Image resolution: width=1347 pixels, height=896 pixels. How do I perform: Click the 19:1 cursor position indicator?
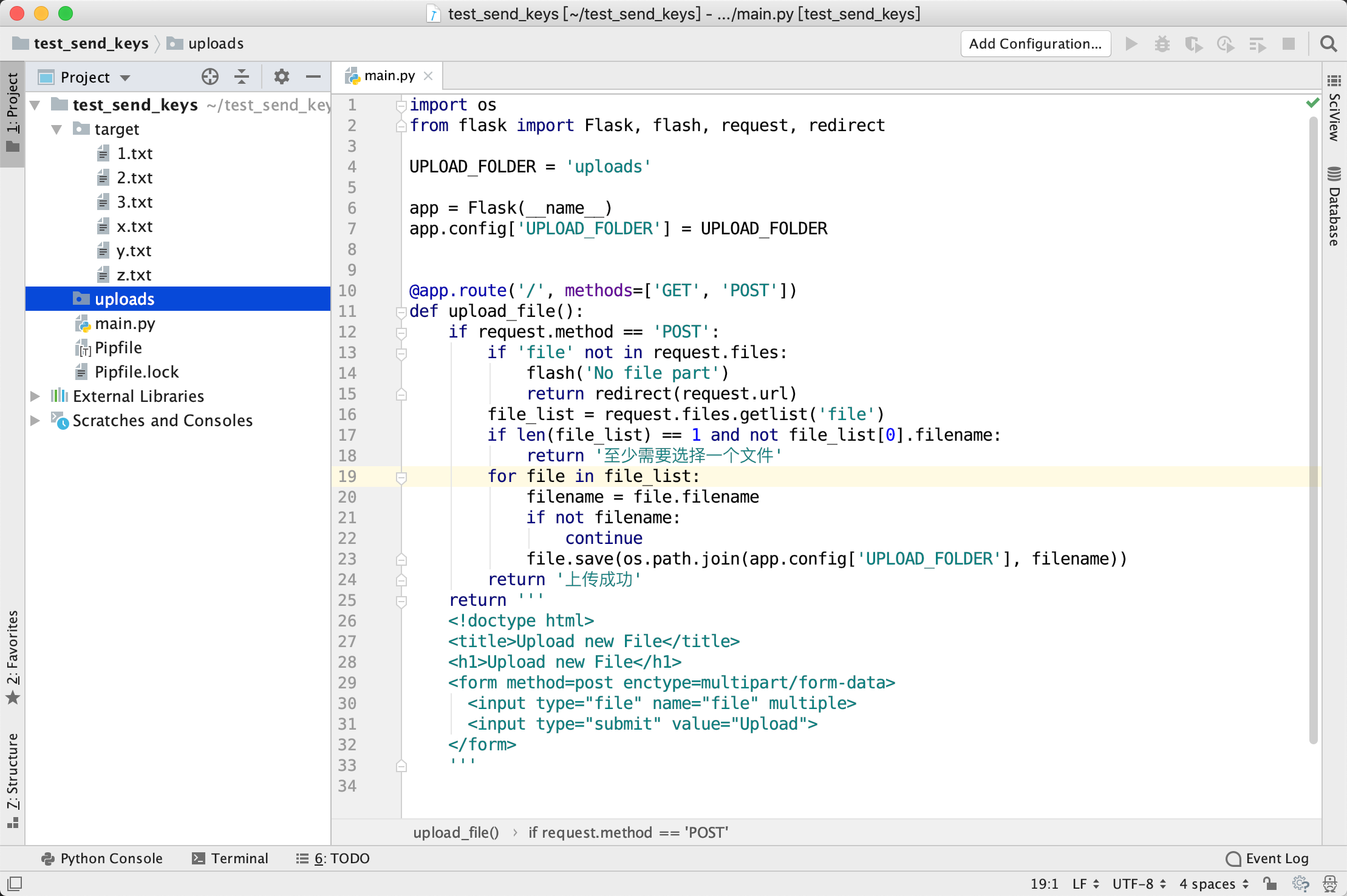coord(1043,883)
